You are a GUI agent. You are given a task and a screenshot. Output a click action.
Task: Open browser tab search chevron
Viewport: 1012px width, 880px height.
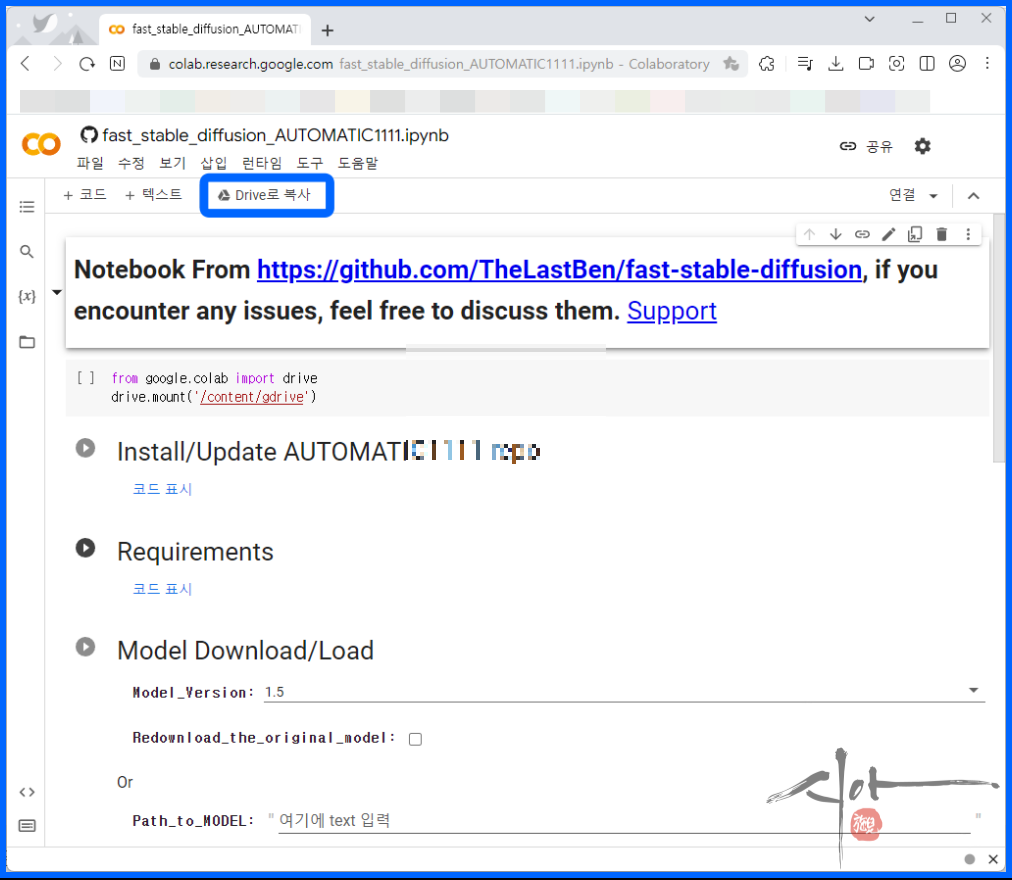click(x=869, y=19)
